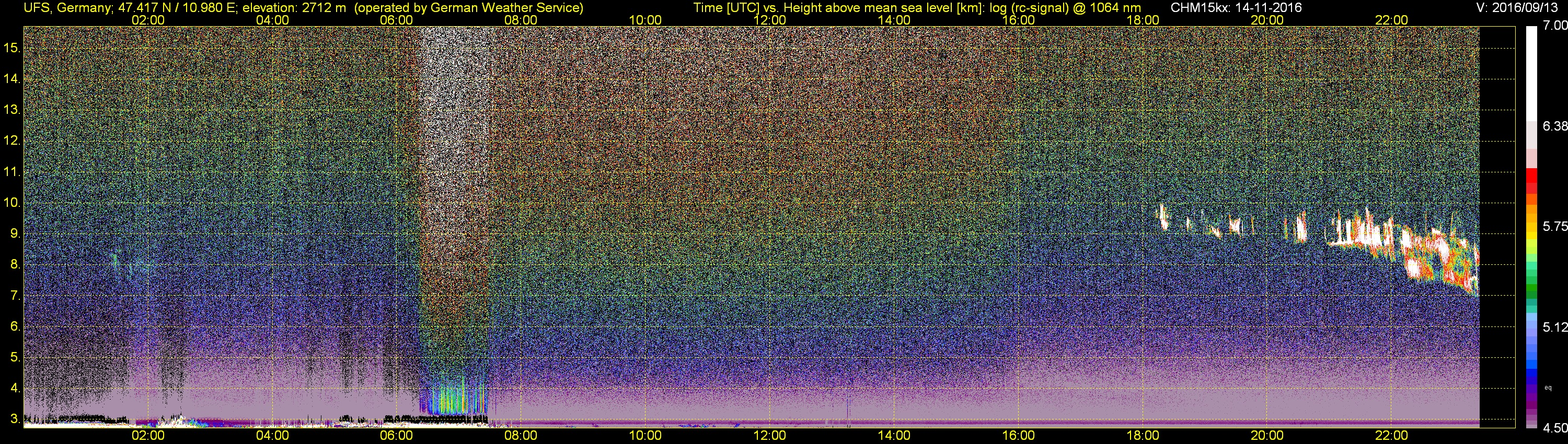Viewport: 1568px width, 444px height.
Task: Click "22:00" on the bottom time axis
Action: (1391, 436)
